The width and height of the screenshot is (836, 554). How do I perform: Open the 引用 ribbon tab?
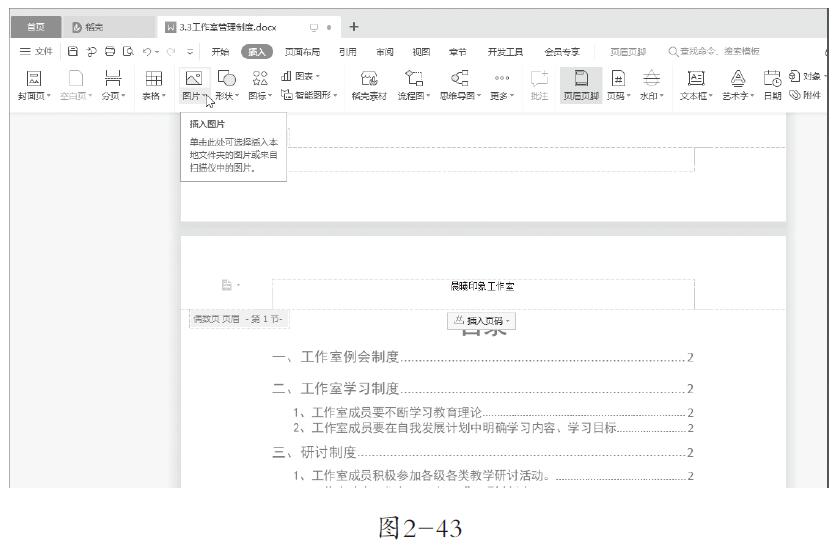(x=348, y=52)
